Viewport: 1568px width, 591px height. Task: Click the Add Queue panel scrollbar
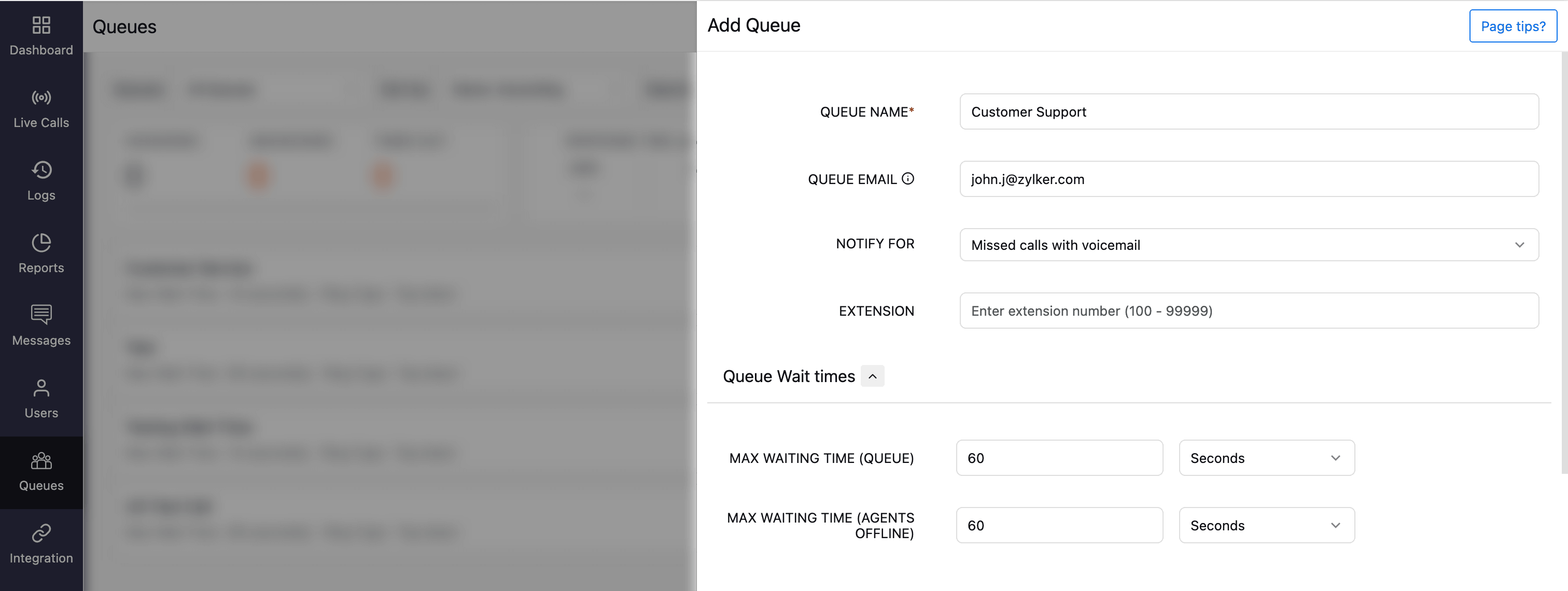(x=1564, y=262)
